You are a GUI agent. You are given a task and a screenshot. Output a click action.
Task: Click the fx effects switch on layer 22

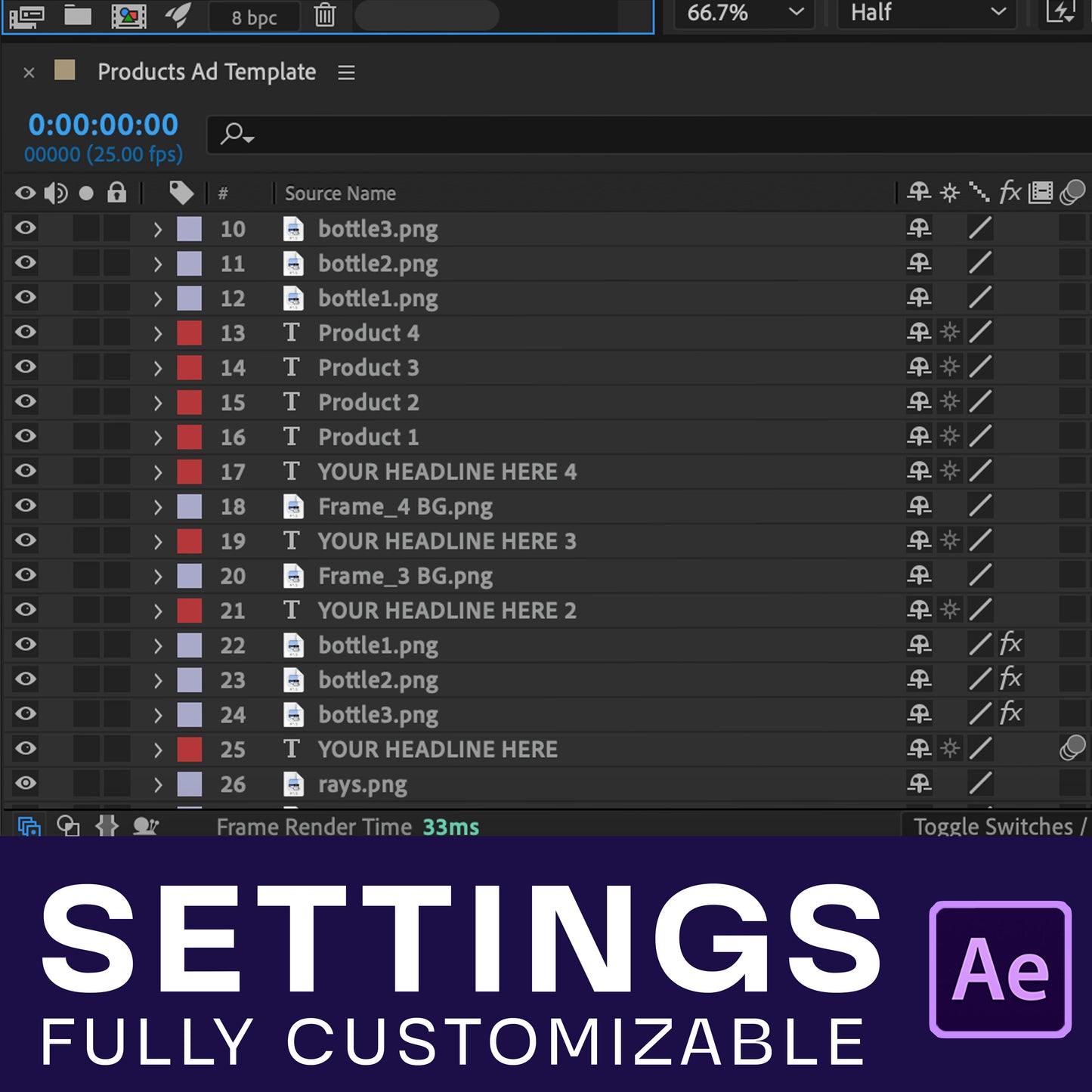point(1010,645)
